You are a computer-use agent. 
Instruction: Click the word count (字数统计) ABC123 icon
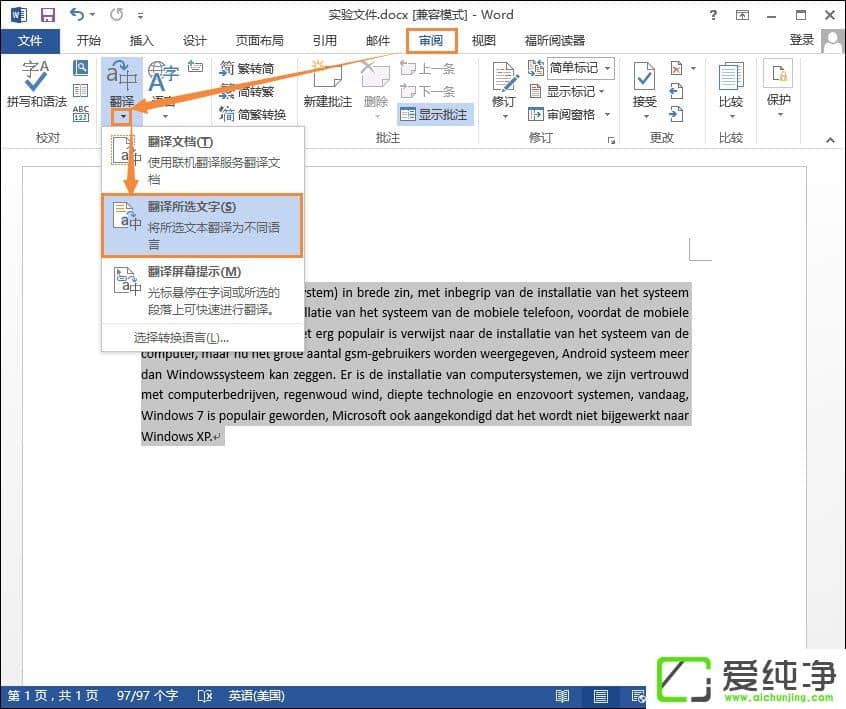pos(80,113)
